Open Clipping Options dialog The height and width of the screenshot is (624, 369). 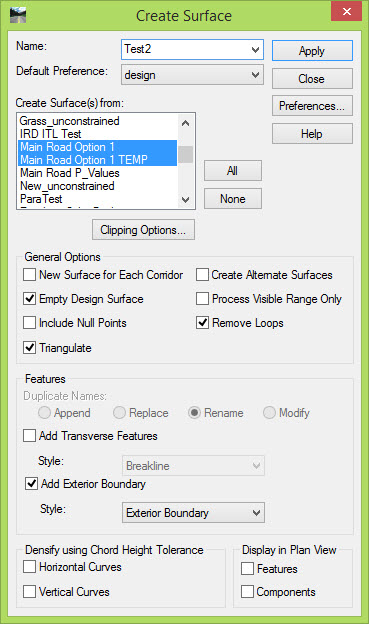143,230
